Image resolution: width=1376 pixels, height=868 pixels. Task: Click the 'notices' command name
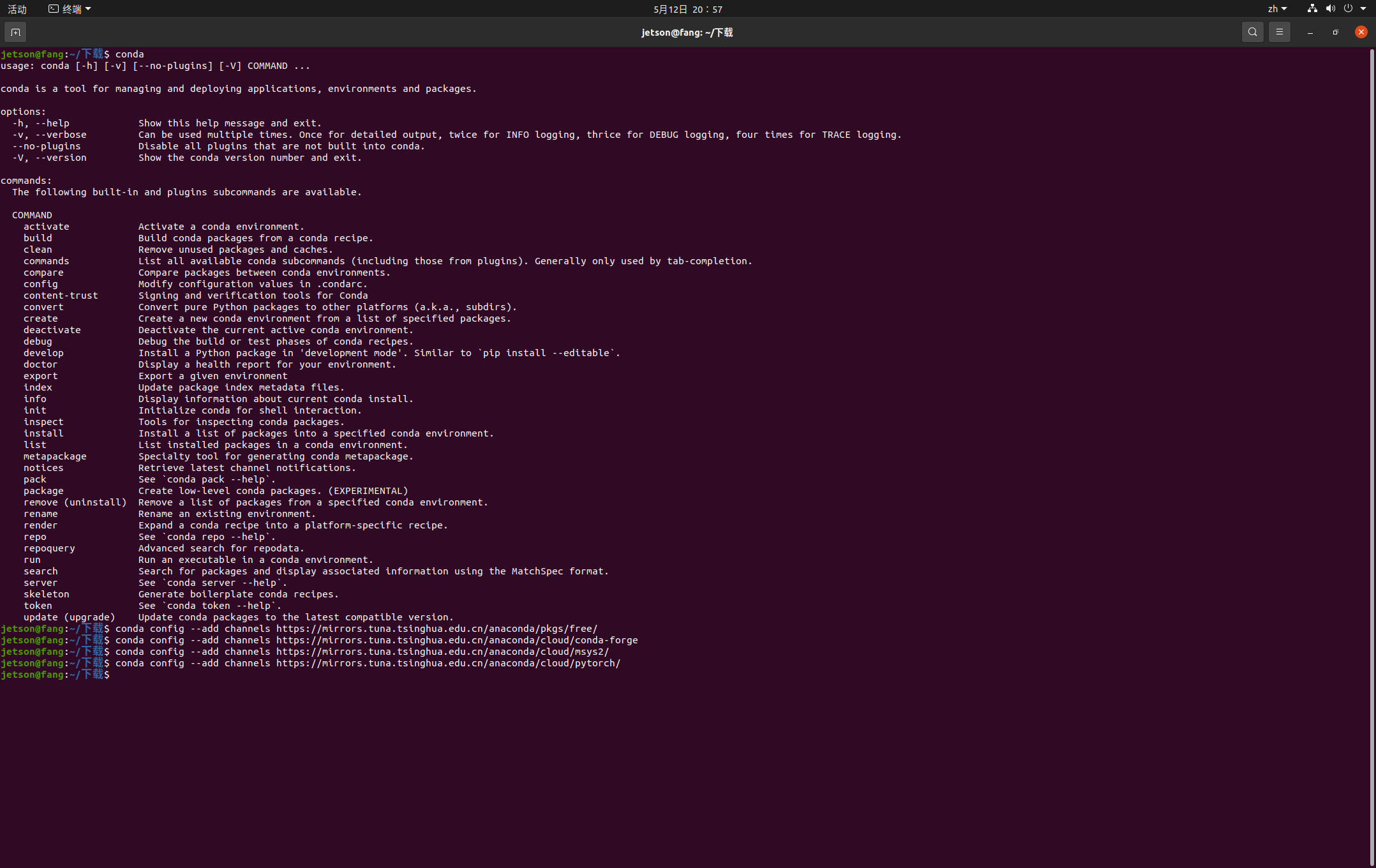(43, 468)
